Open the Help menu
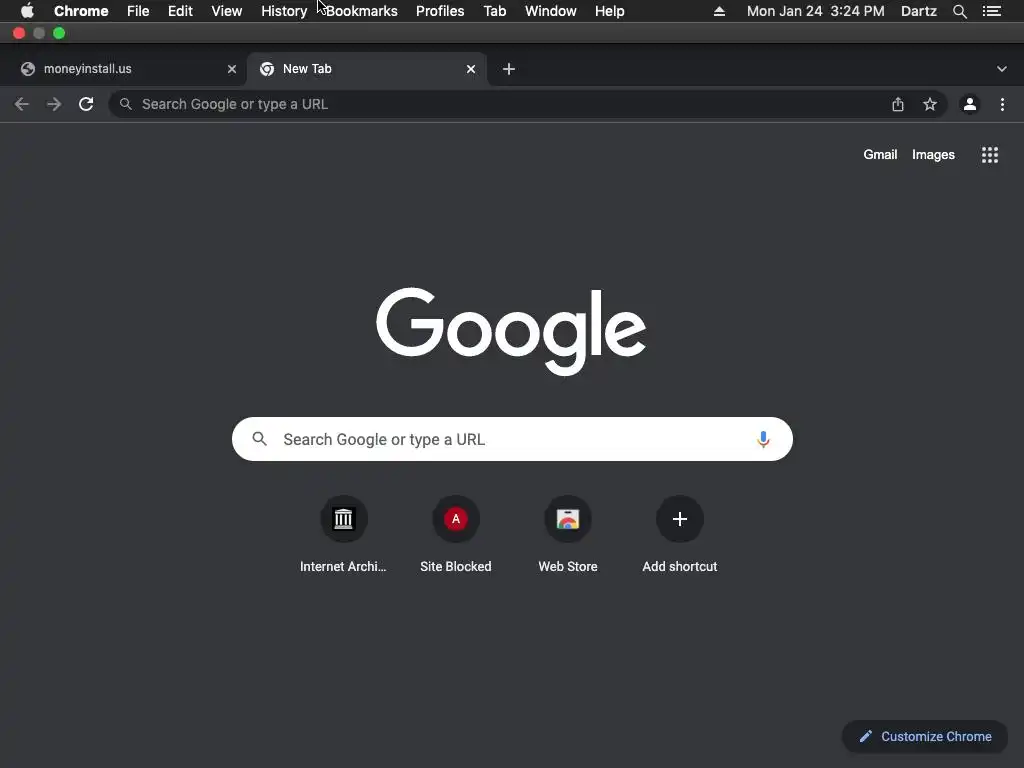 point(609,11)
